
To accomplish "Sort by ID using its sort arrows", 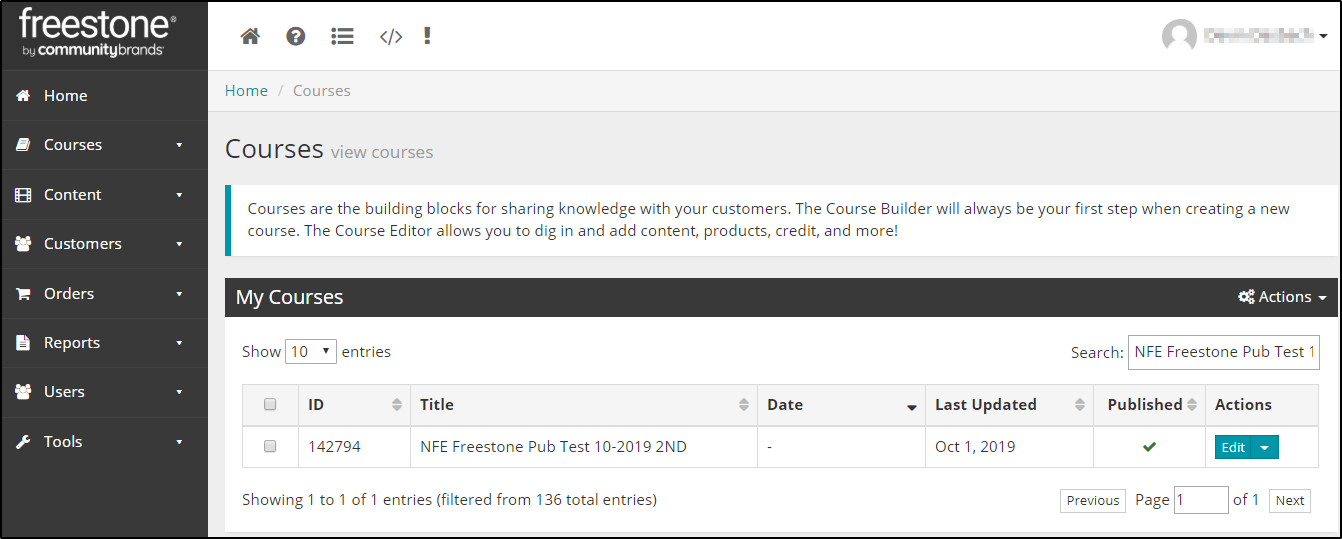I will 397,405.
